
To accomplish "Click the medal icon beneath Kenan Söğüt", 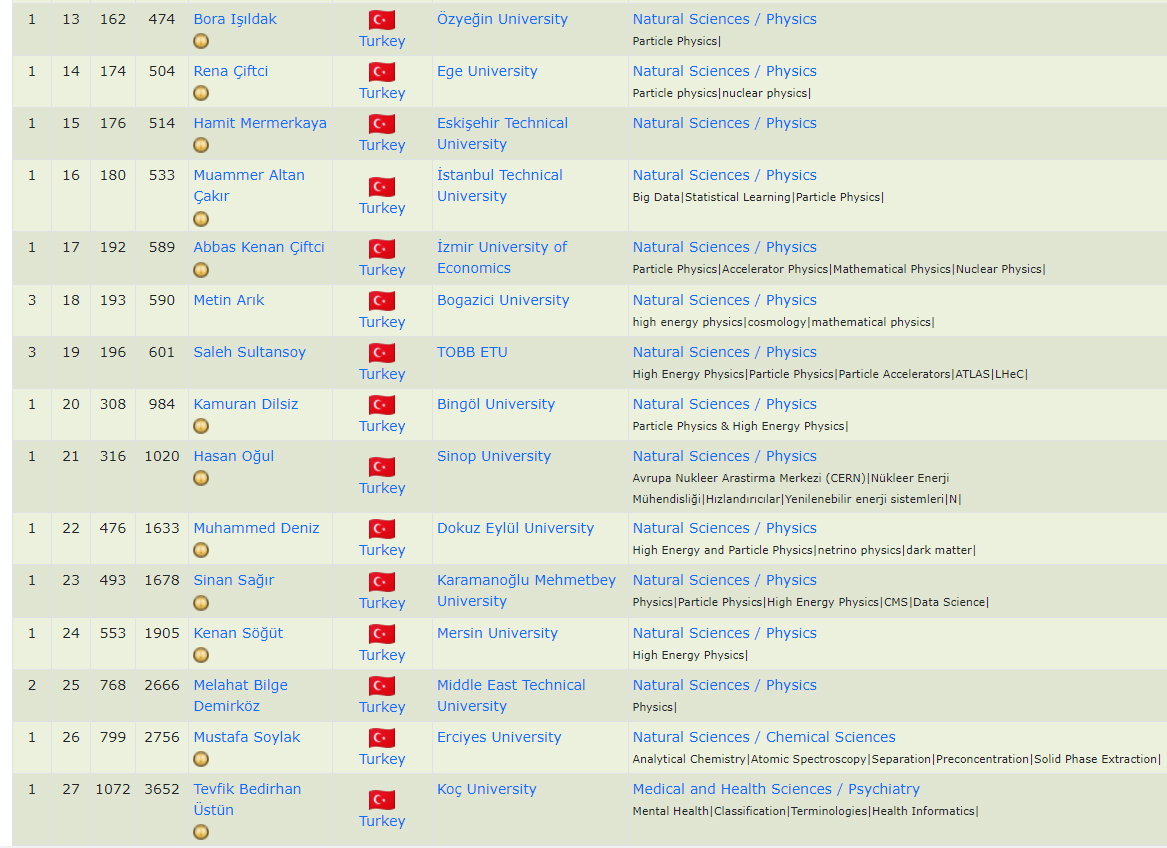I will click(201, 655).
